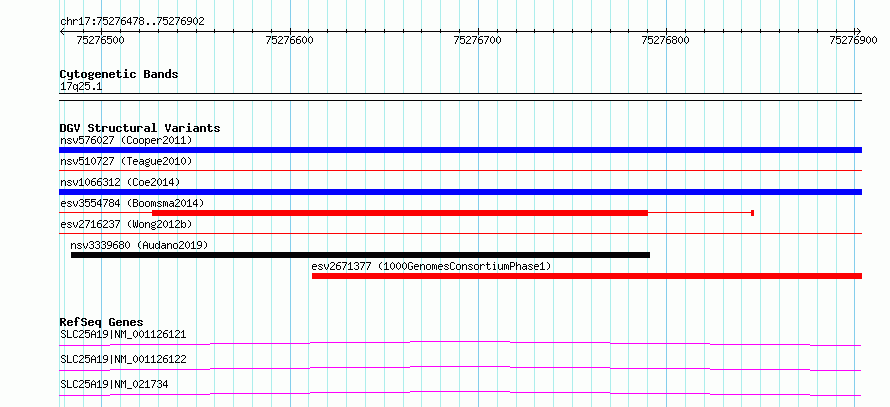This screenshot has height=407, width=890.
Task: Click the blue nsv1066312 variant bar
Action: [460, 192]
